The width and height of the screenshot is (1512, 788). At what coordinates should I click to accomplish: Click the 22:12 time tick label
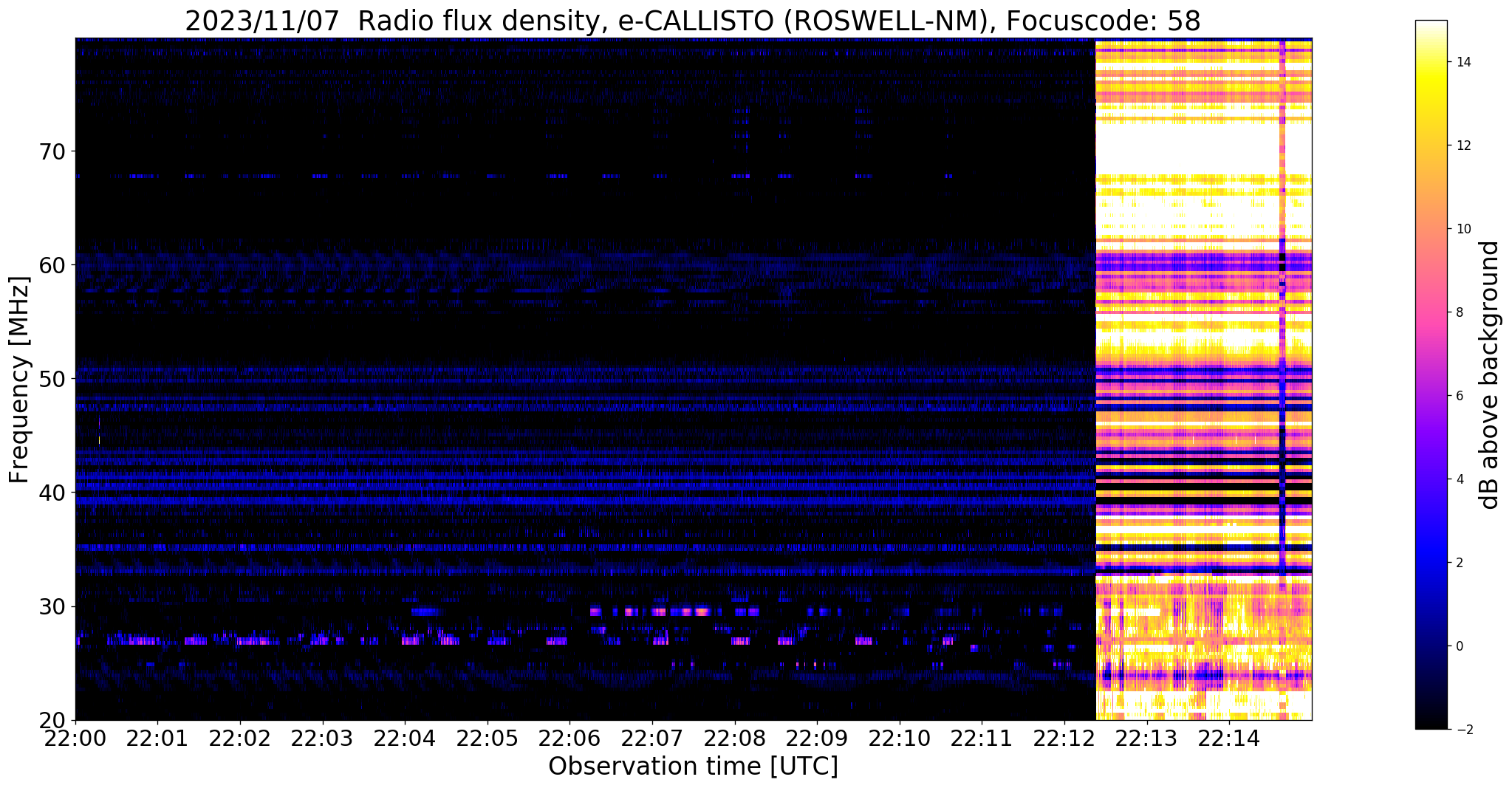point(1064,738)
